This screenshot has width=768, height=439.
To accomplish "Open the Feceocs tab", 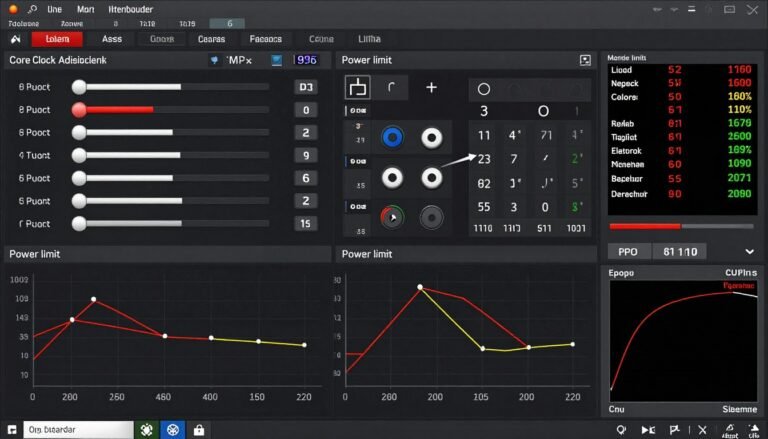I will click(x=265, y=39).
